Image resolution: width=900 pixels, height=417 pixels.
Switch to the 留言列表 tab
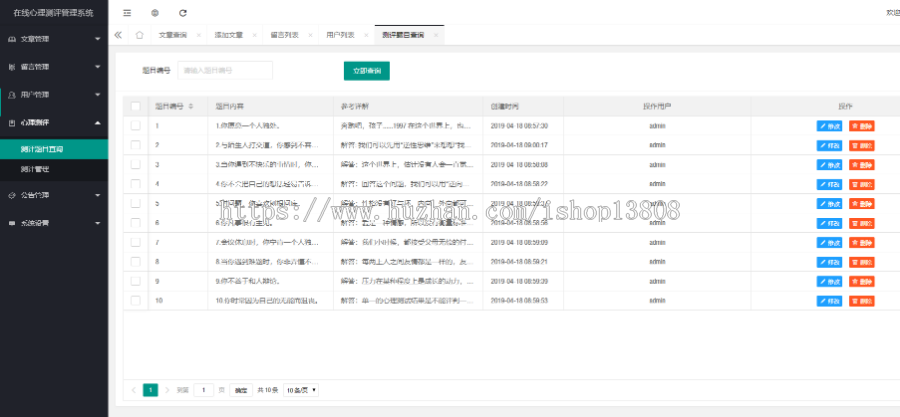pyautogui.click(x=284, y=35)
